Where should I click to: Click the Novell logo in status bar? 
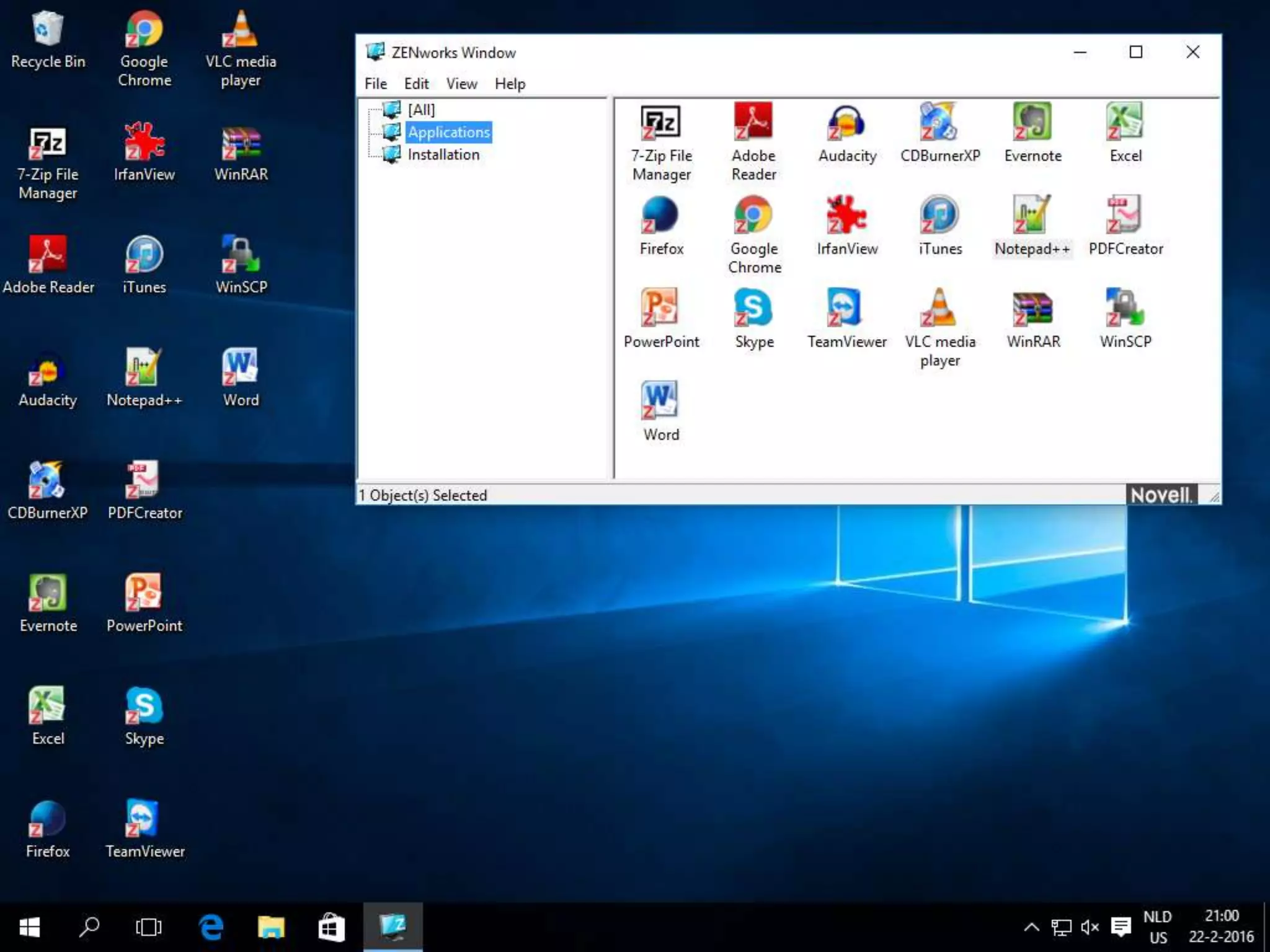[1161, 495]
